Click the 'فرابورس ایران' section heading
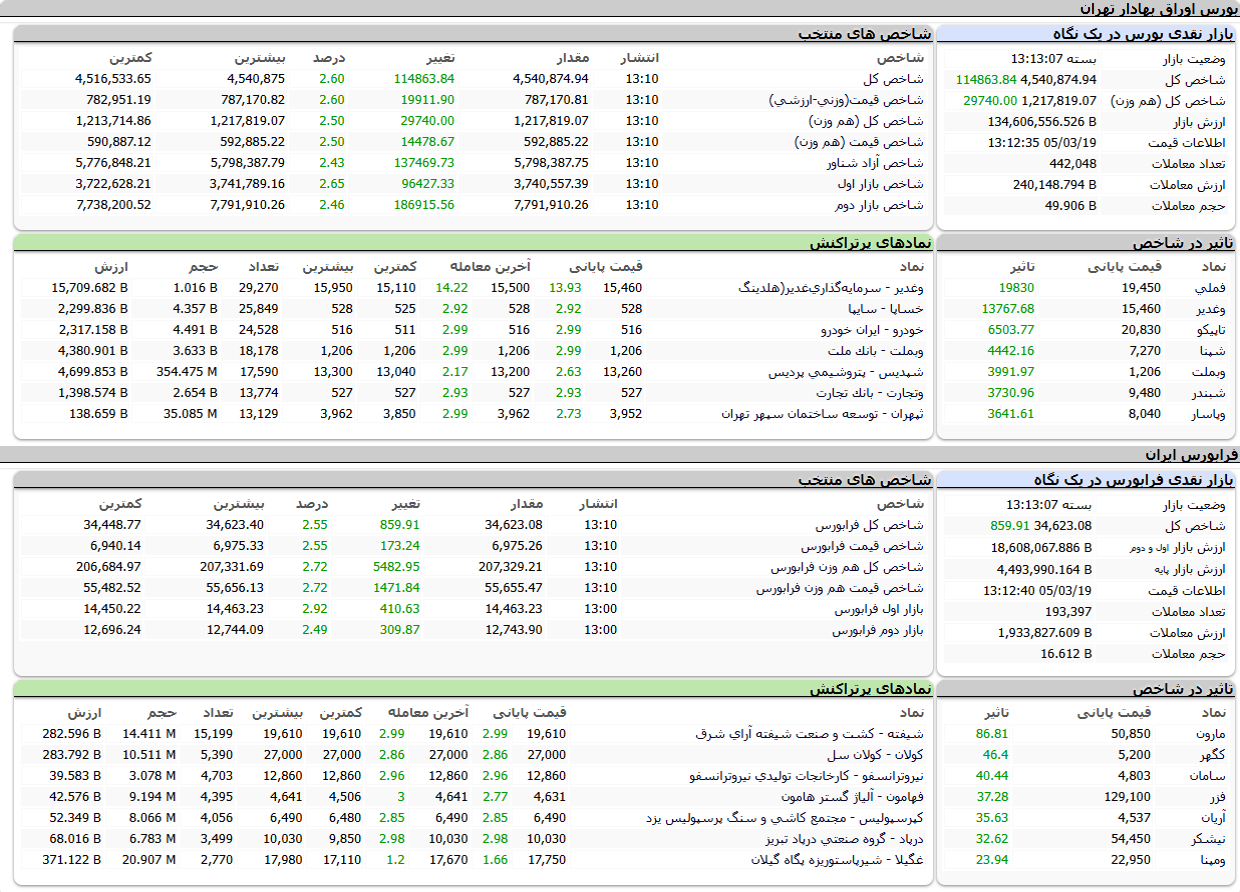Image resolution: width=1240 pixels, height=892 pixels. point(1190,454)
